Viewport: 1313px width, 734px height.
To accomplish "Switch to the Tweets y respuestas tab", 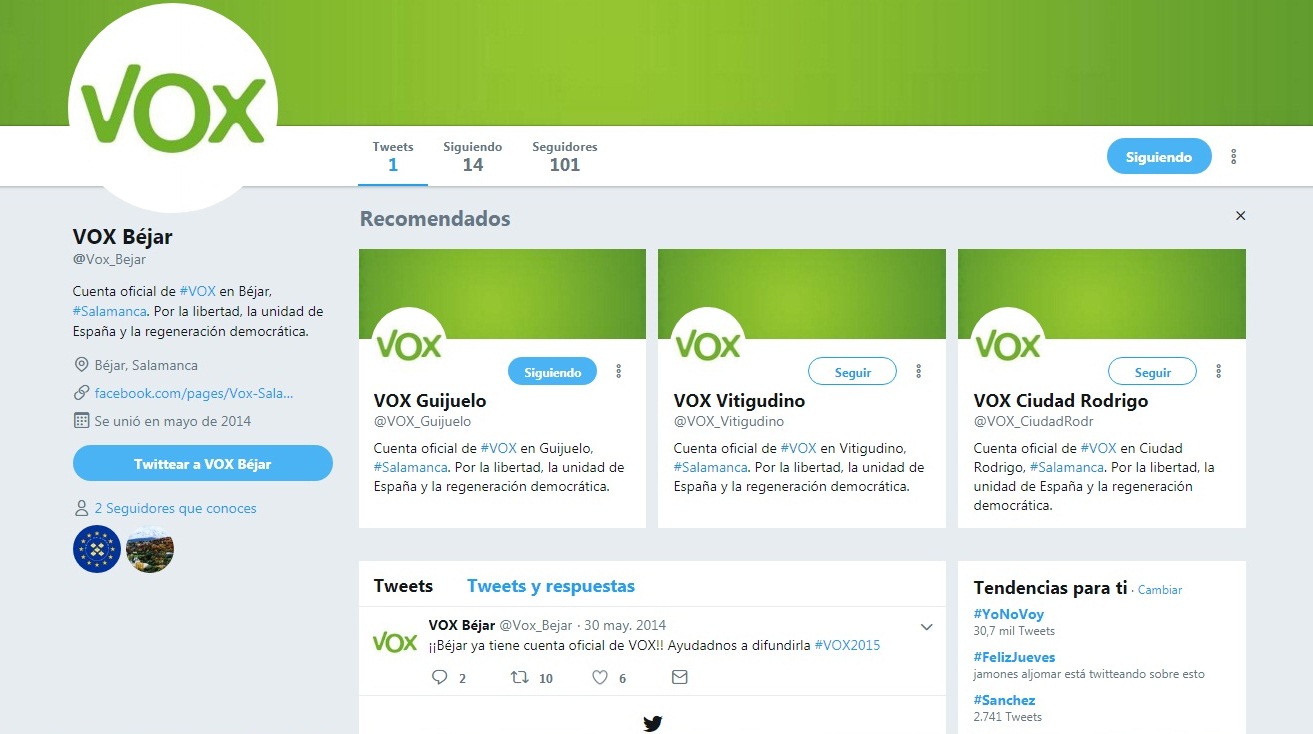I will tap(551, 586).
